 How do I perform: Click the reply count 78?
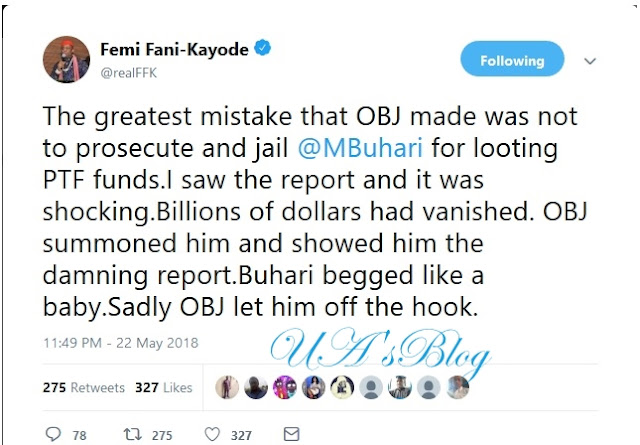pyautogui.click(x=79, y=436)
